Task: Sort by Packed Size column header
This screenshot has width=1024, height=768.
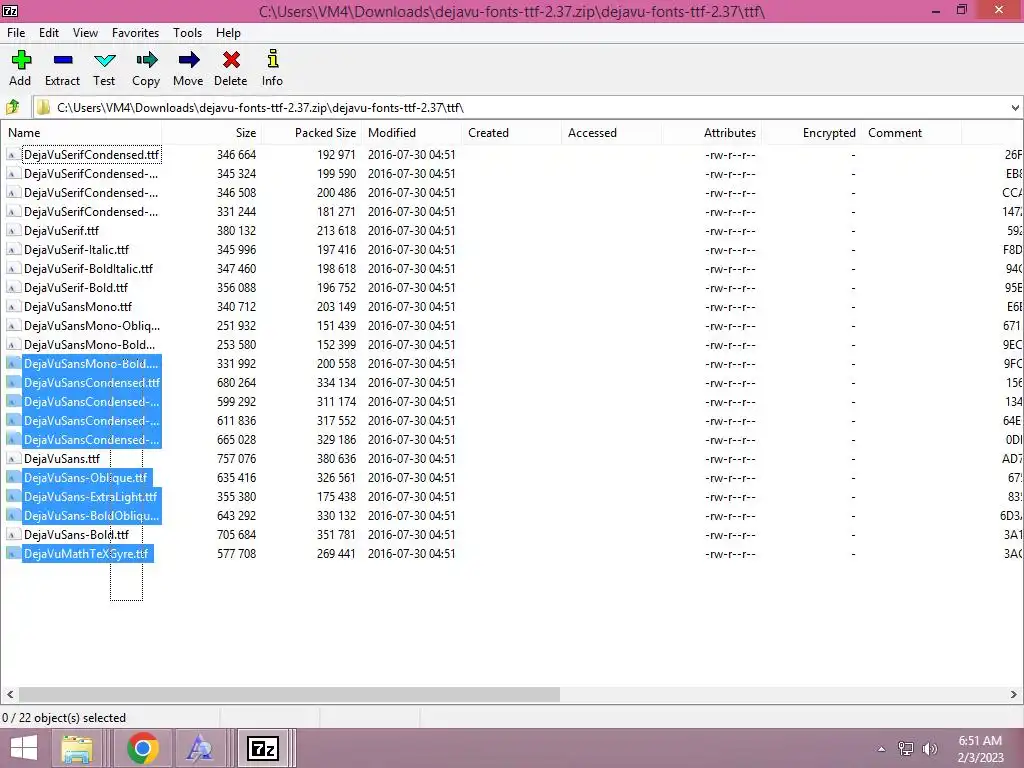Action: tap(312, 133)
